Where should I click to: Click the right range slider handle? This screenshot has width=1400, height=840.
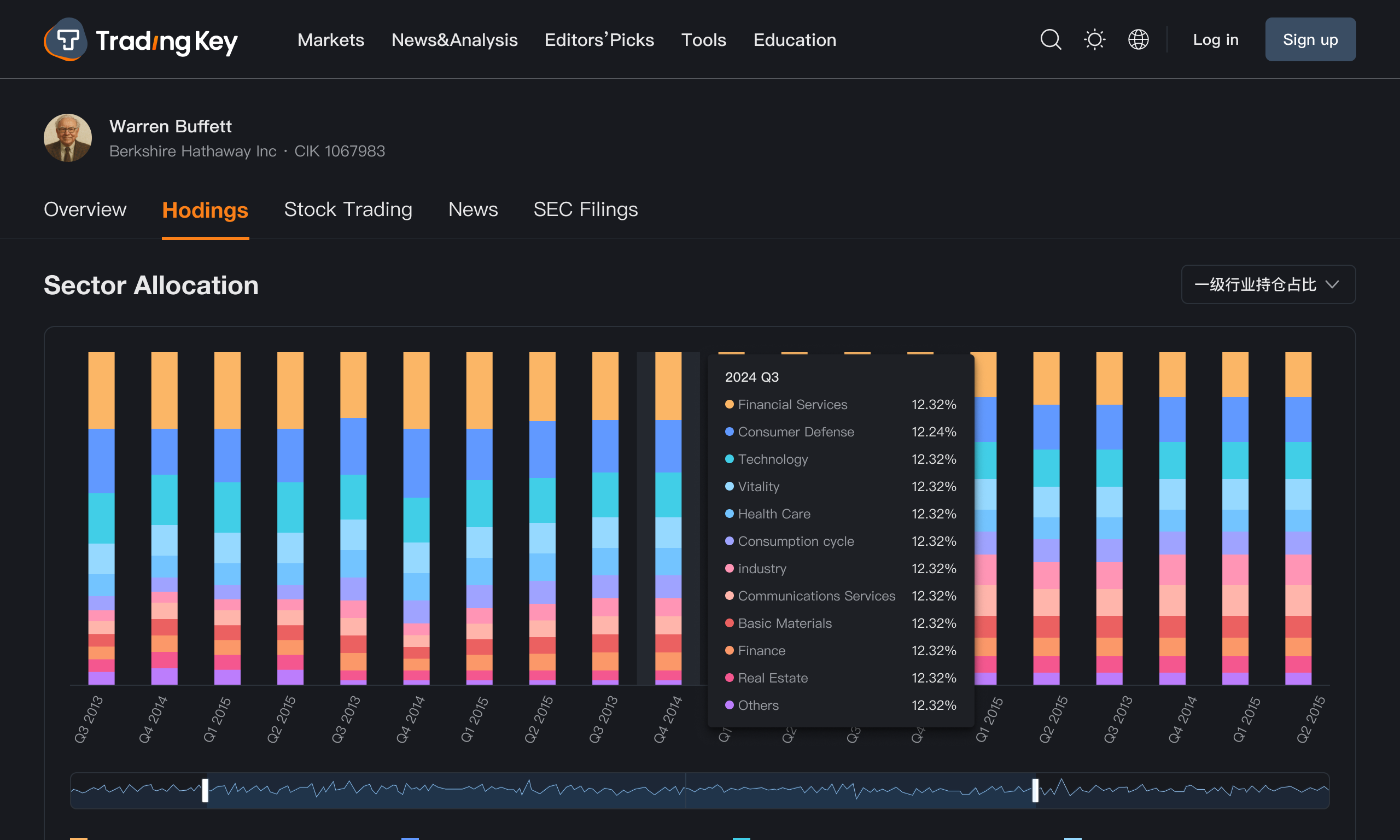click(1036, 790)
